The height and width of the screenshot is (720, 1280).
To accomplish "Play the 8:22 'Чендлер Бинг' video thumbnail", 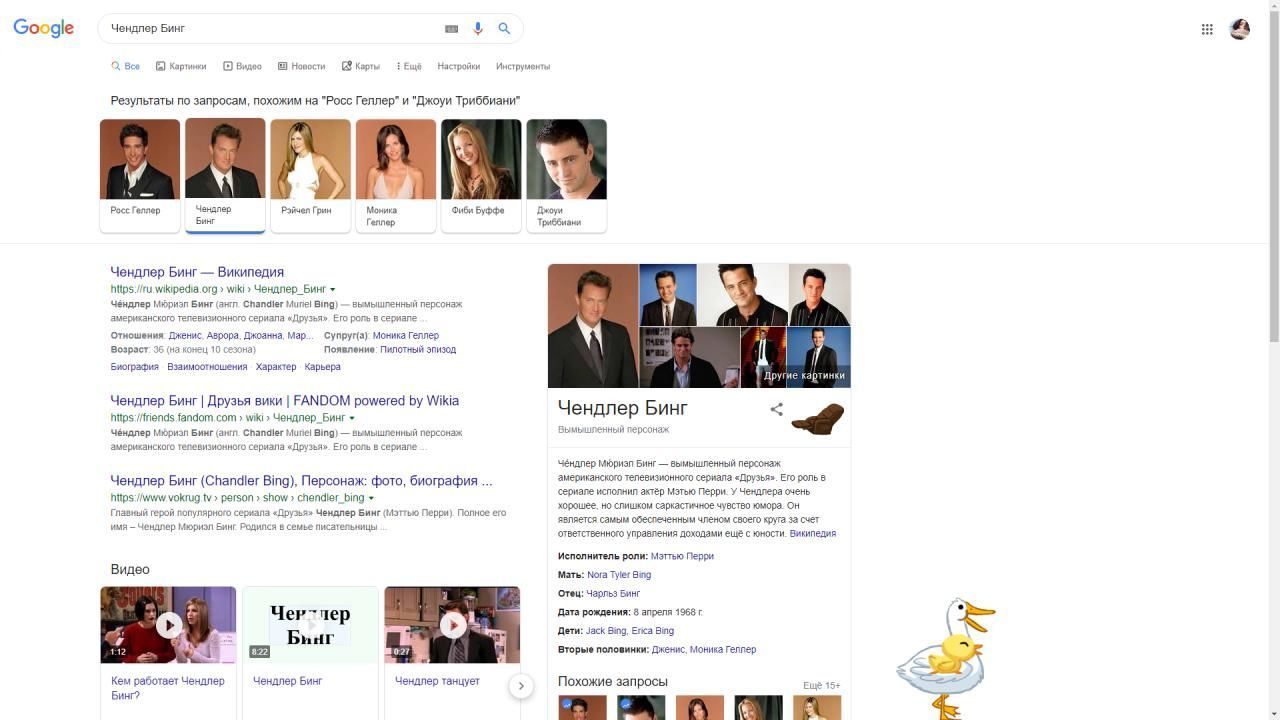I will pos(310,625).
